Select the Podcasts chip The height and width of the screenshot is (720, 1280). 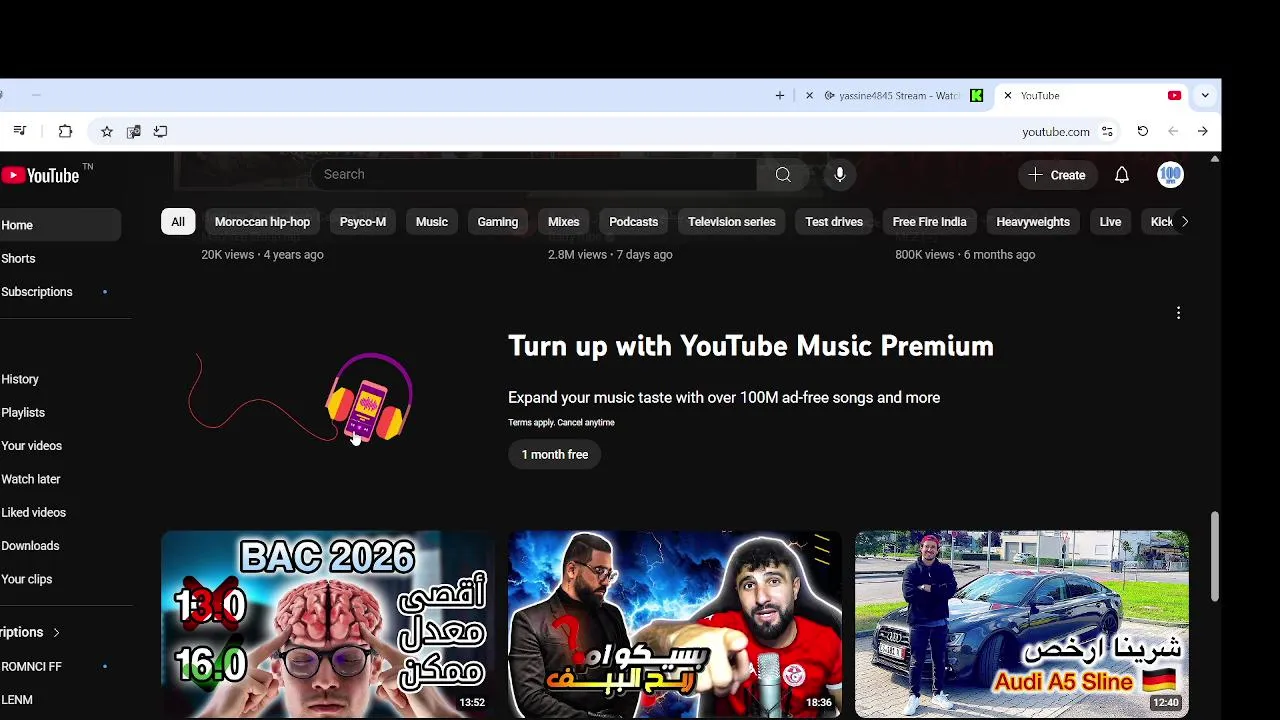click(x=634, y=222)
